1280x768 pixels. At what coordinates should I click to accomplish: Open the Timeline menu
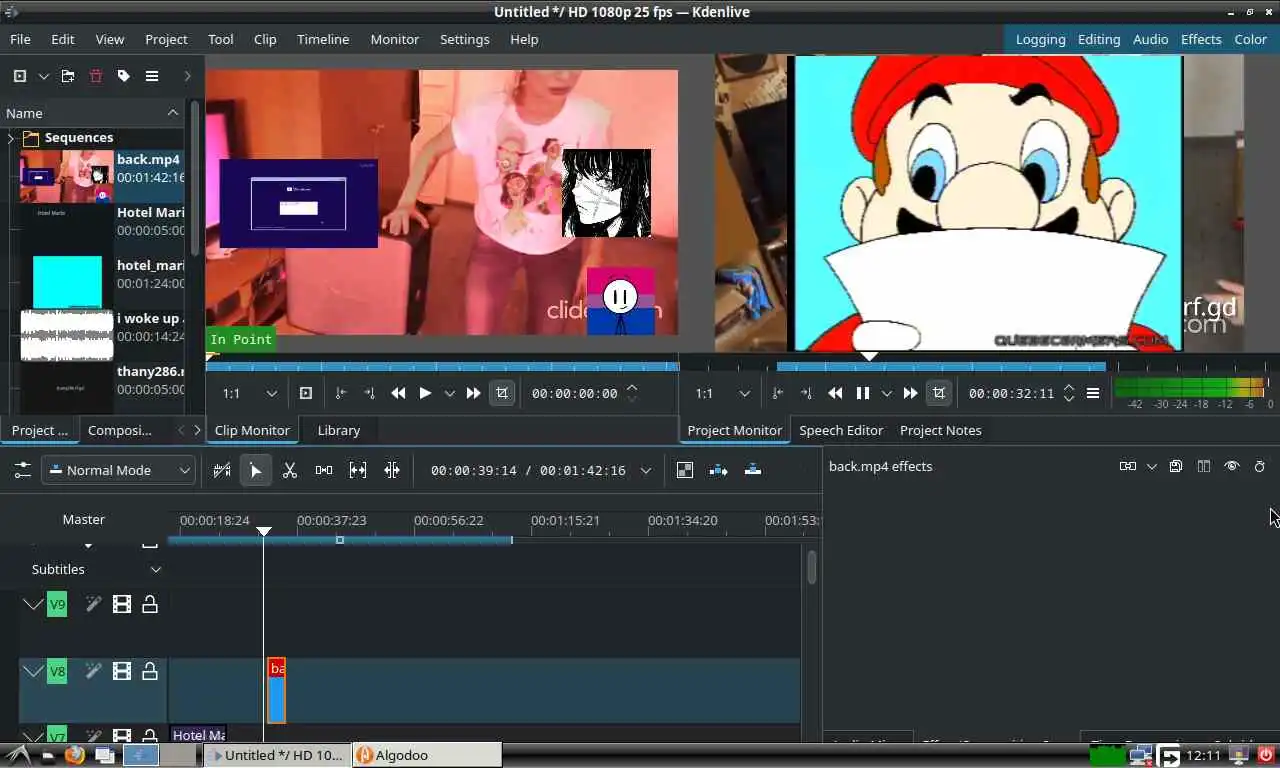click(x=323, y=39)
